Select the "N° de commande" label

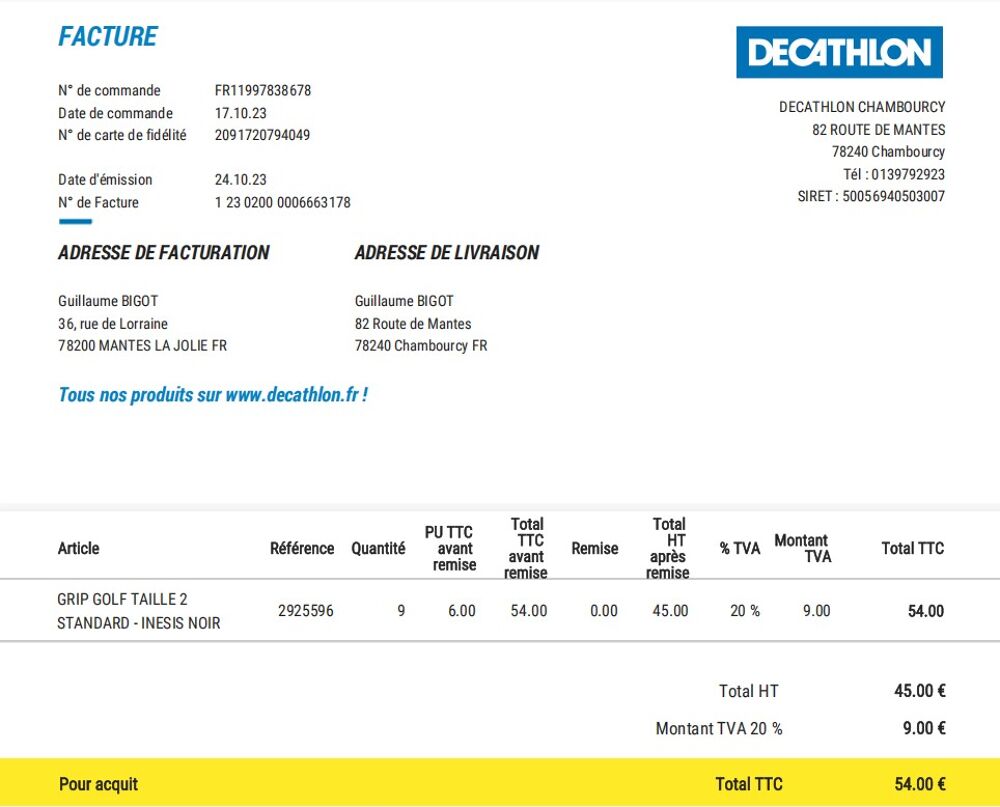[x=109, y=91]
